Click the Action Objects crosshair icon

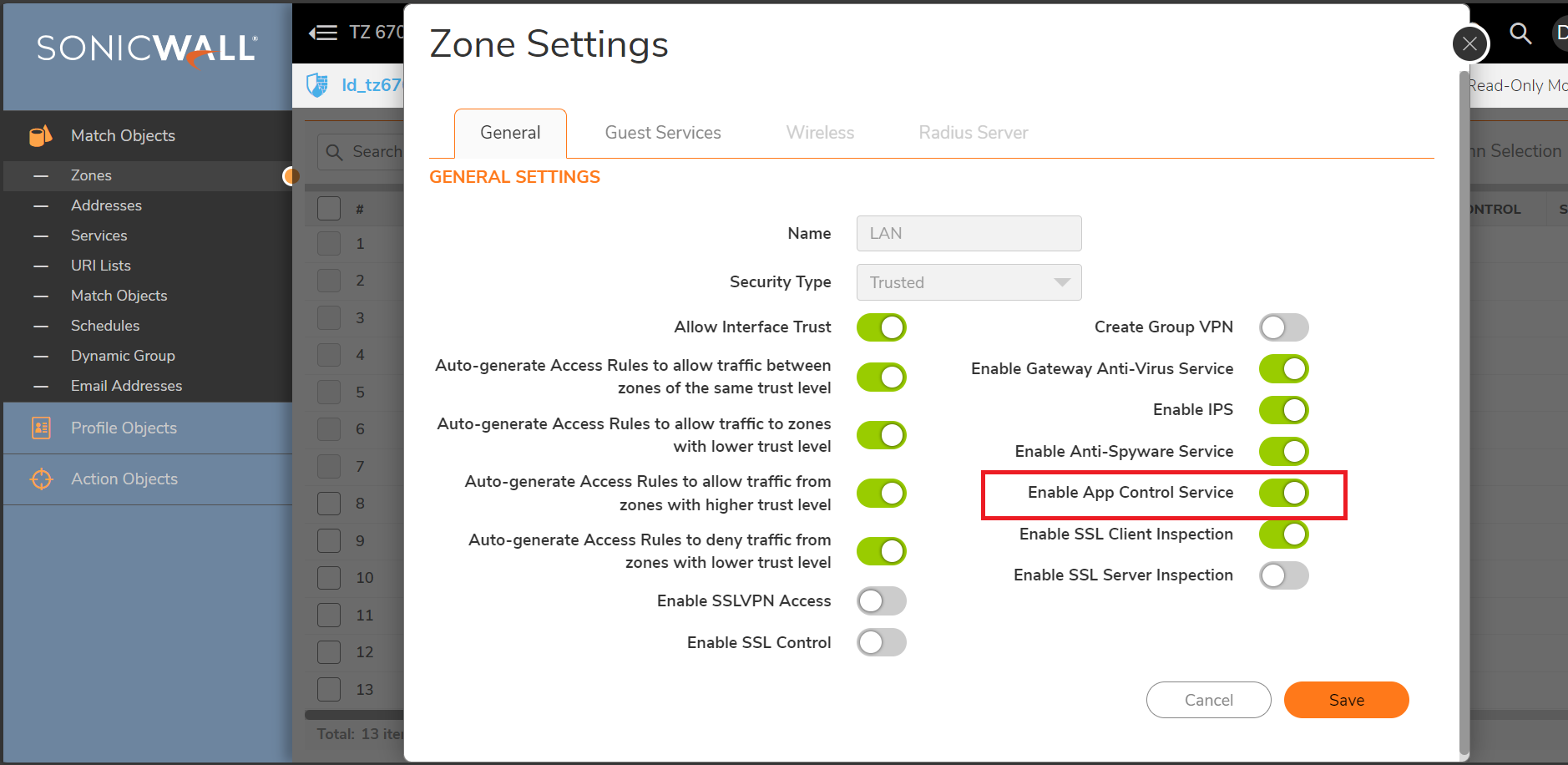point(41,479)
